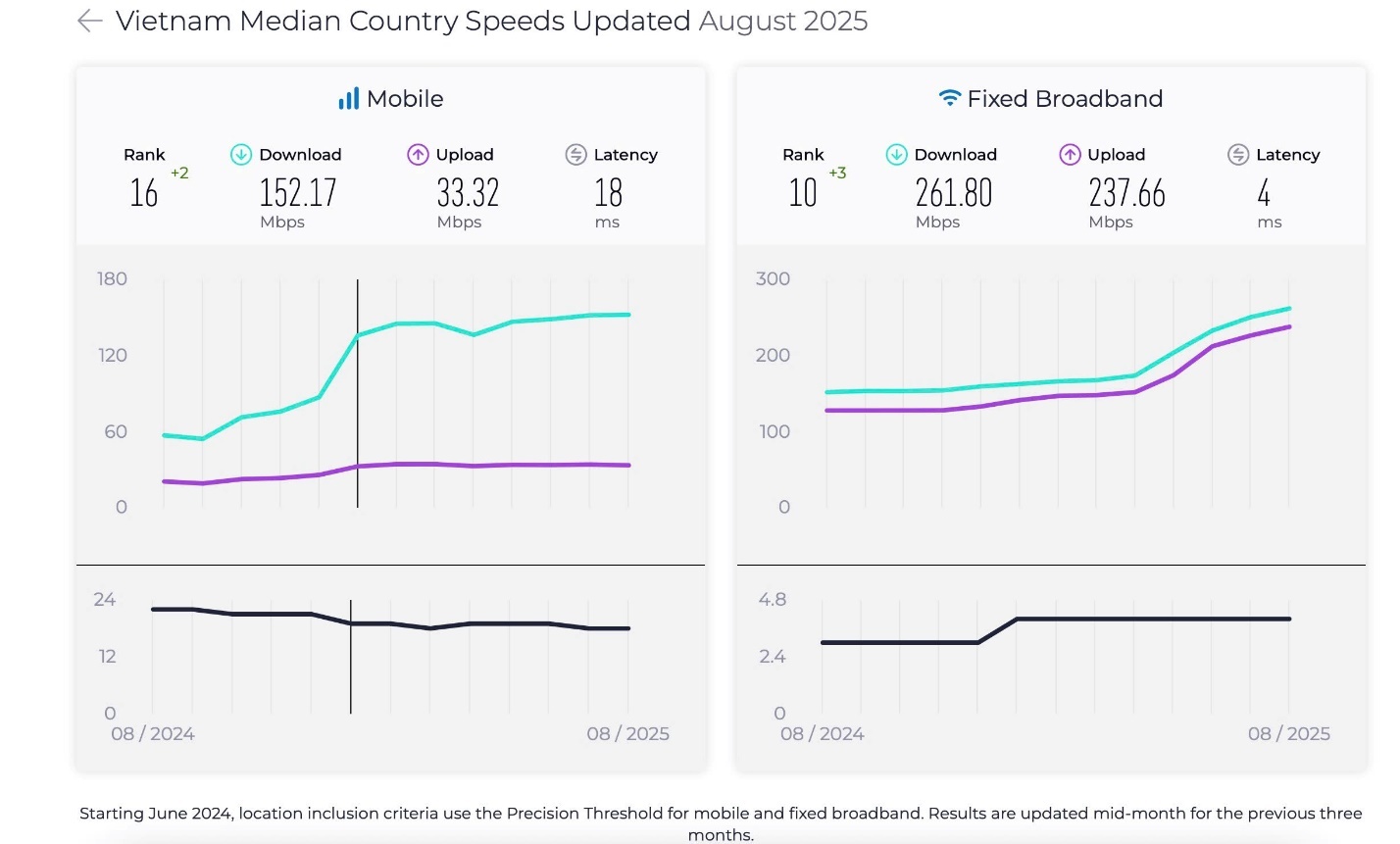1400x844 pixels.
Task: Click the Mobile rank number 16
Action: pyautogui.click(x=144, y=193)
